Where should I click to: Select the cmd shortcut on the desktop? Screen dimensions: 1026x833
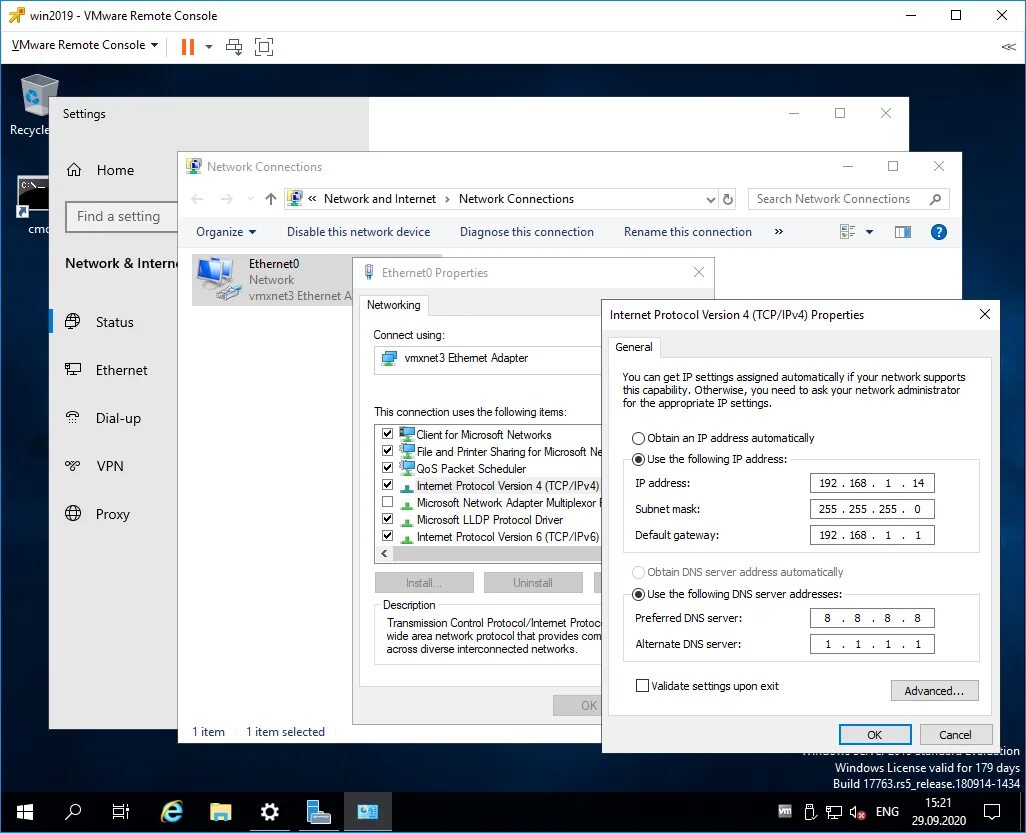(x=33, y=204)
